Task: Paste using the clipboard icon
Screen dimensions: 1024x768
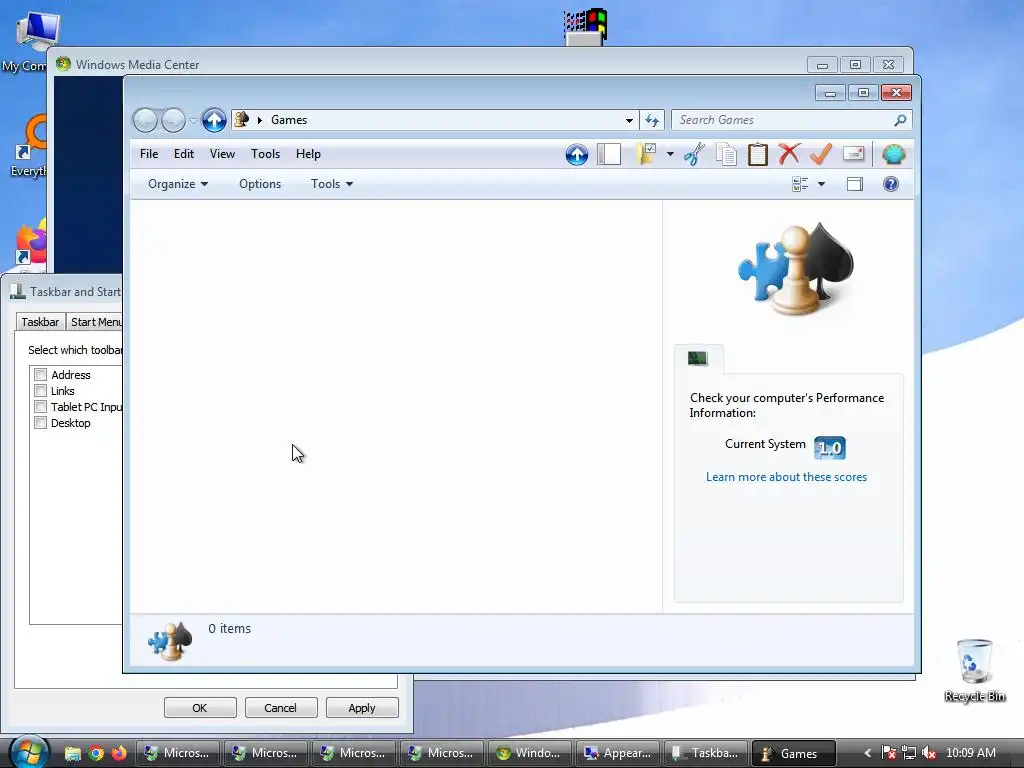Action: click(x=758, y=155)
